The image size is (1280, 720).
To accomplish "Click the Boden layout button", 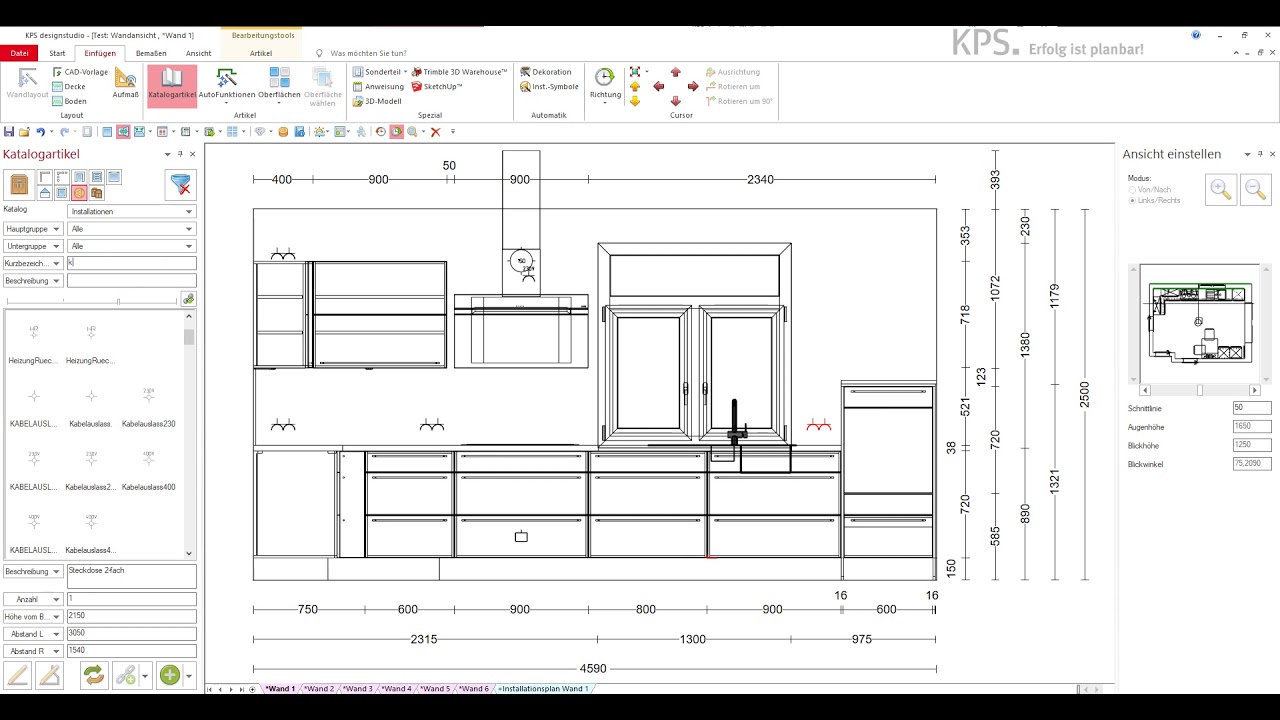I will (x=70, y=101).
